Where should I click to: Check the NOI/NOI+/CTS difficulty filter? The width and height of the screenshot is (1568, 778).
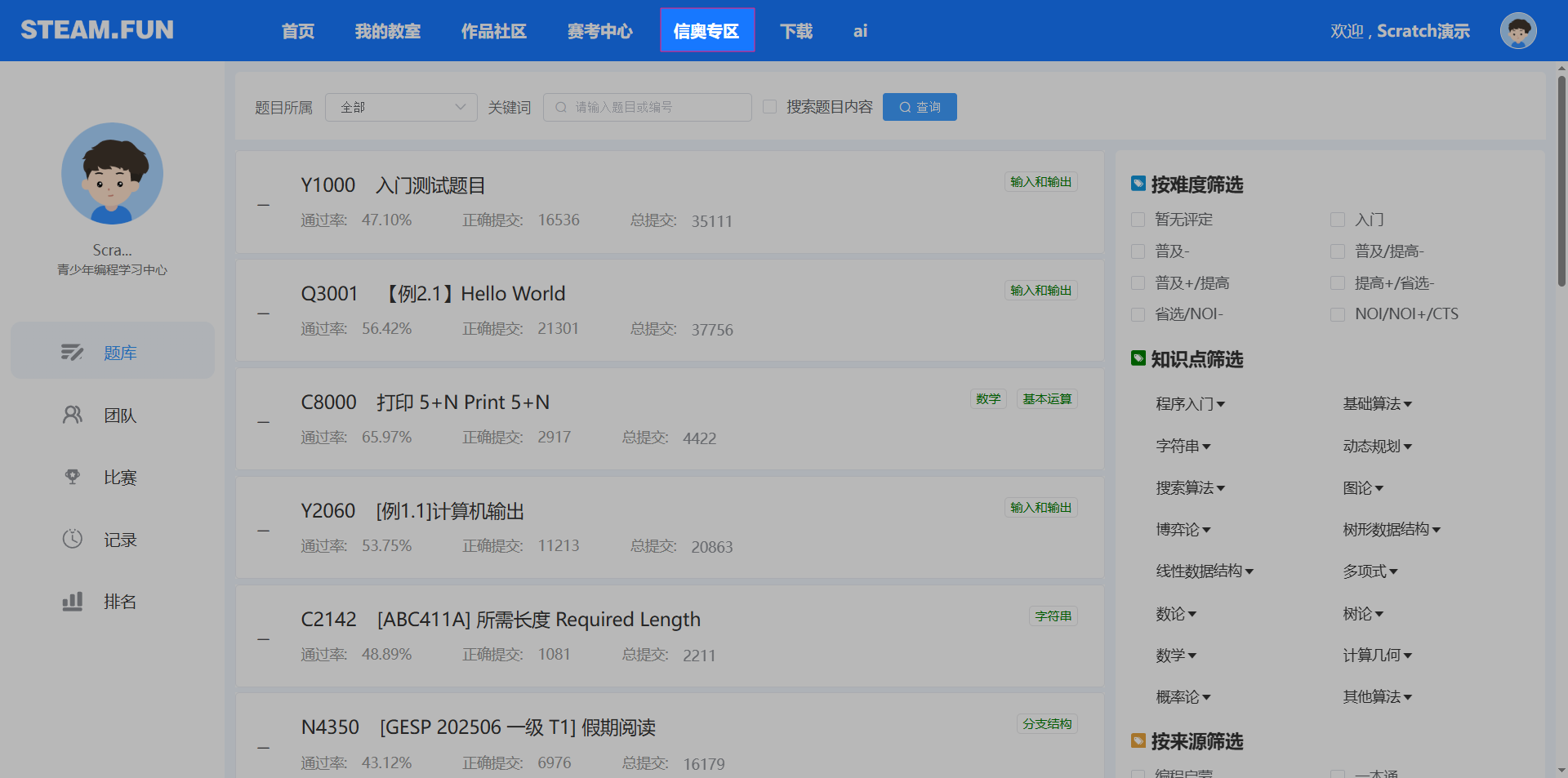click(1338, 314)
